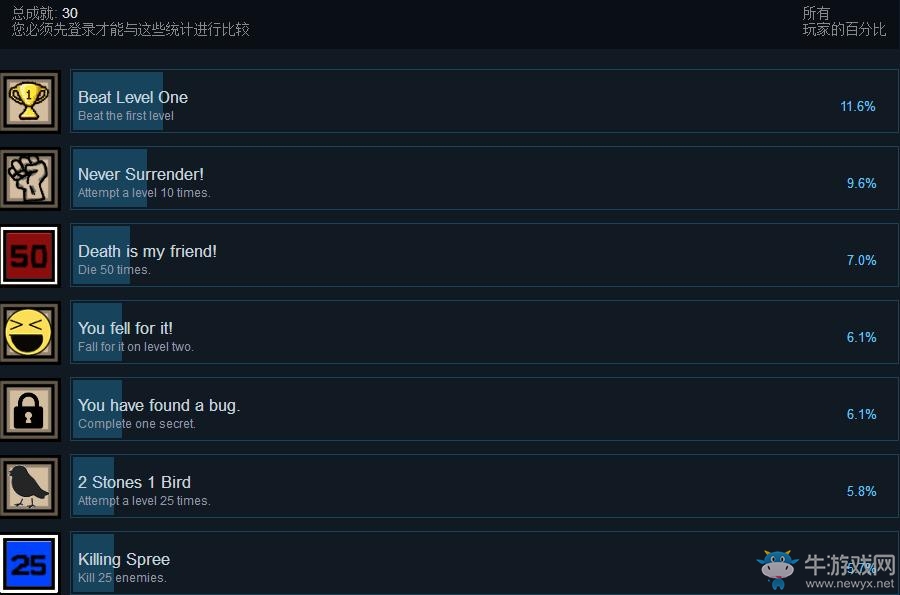Open the Beat Level One achievement title
Image resolution: width=900 pixels, height=595 pixels.
(133, 97)
